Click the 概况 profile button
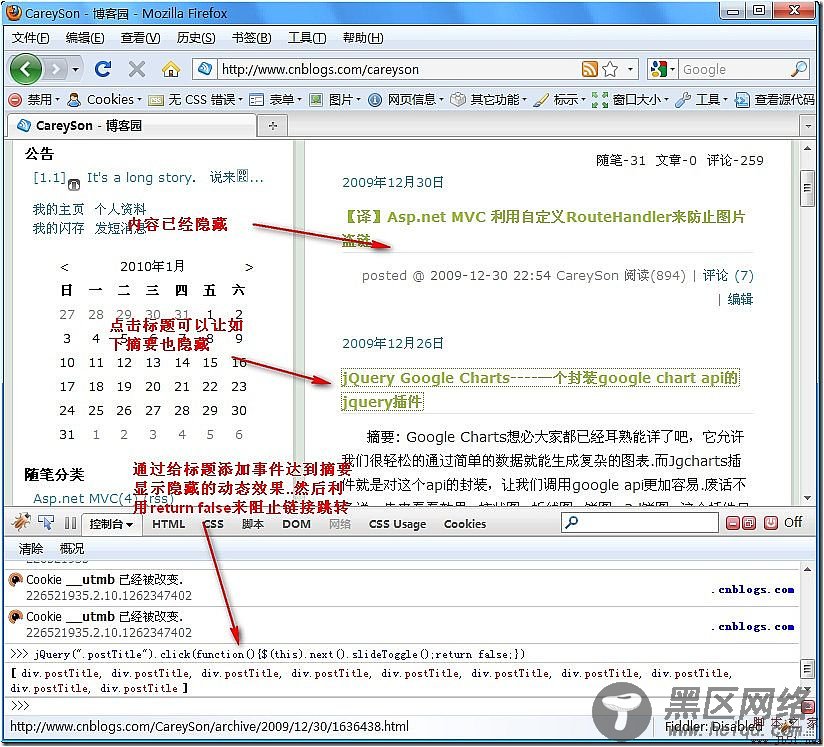Image resolution: width=824 pixels, height=747 pixels. [x=72, y=549]
